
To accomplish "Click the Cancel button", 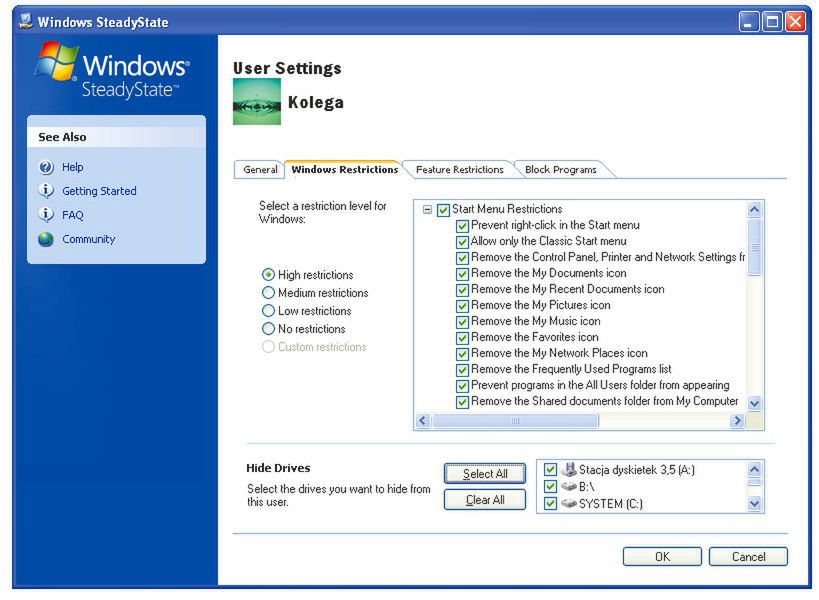I will click(748, 557).
